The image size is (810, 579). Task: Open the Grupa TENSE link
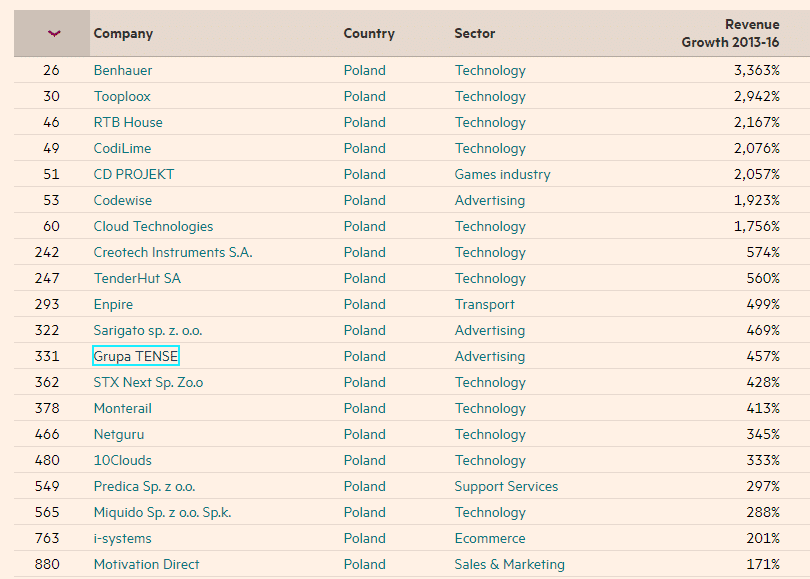tap(135, 356)
